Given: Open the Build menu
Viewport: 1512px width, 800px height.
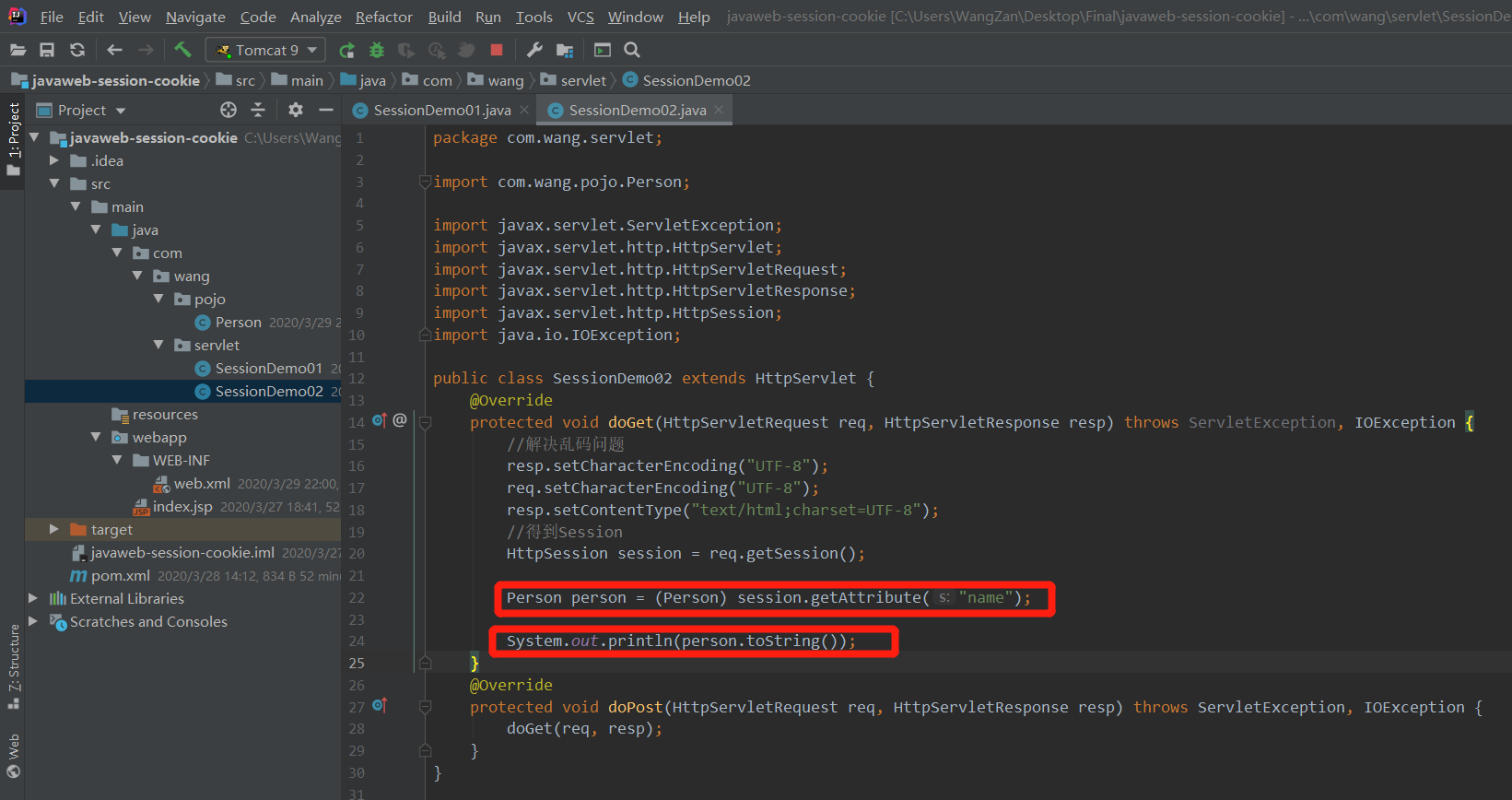Looking at the screenshot, I should 444,17.
